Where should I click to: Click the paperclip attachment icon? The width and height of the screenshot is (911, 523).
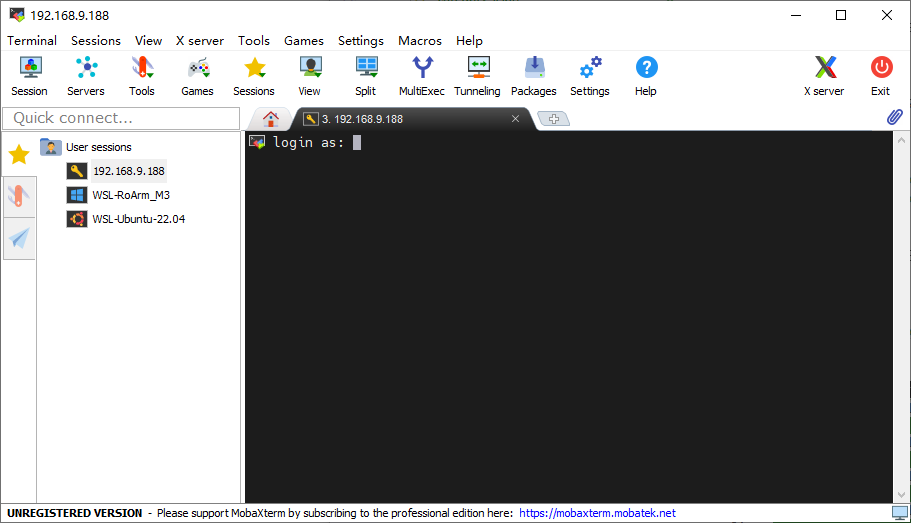tap(895, 117)
